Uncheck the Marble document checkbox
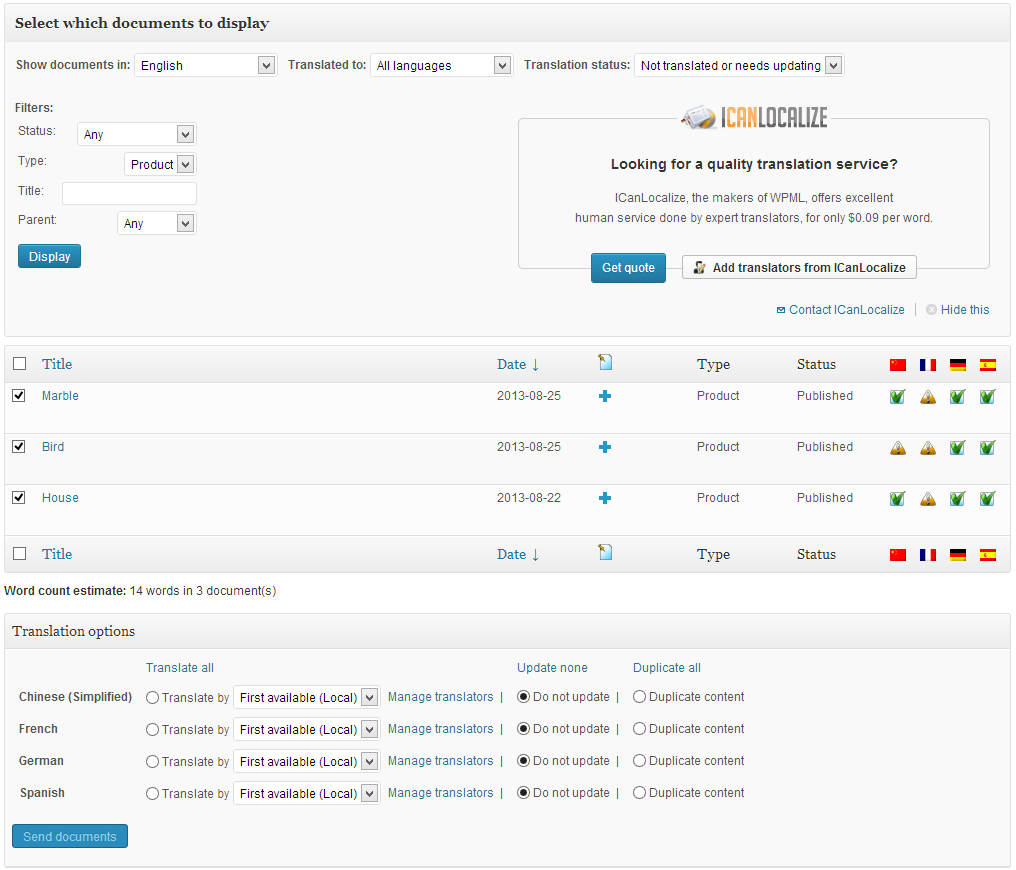 point(19,395)
